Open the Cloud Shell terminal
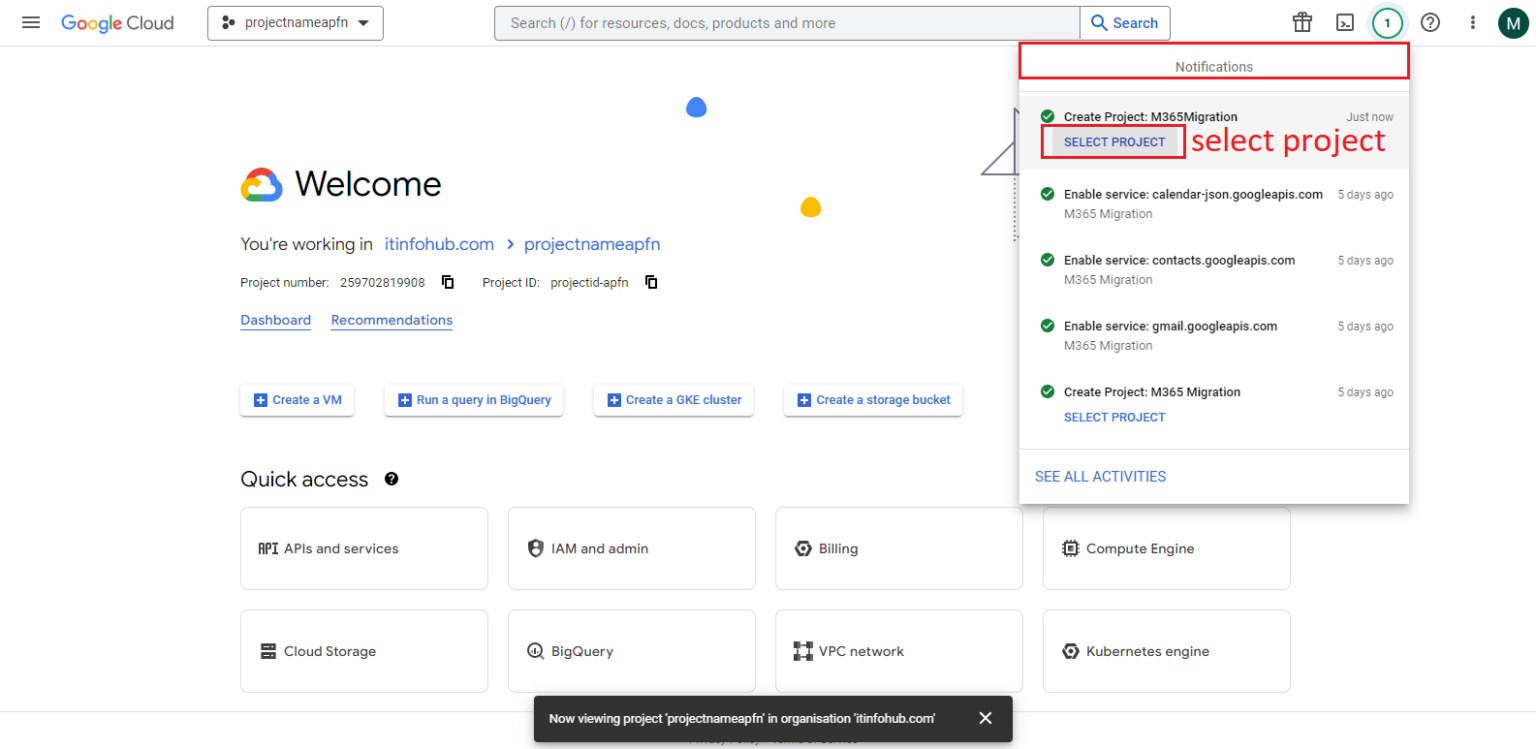This screenshot has height=749, width=1536. tap(1345, 22)
